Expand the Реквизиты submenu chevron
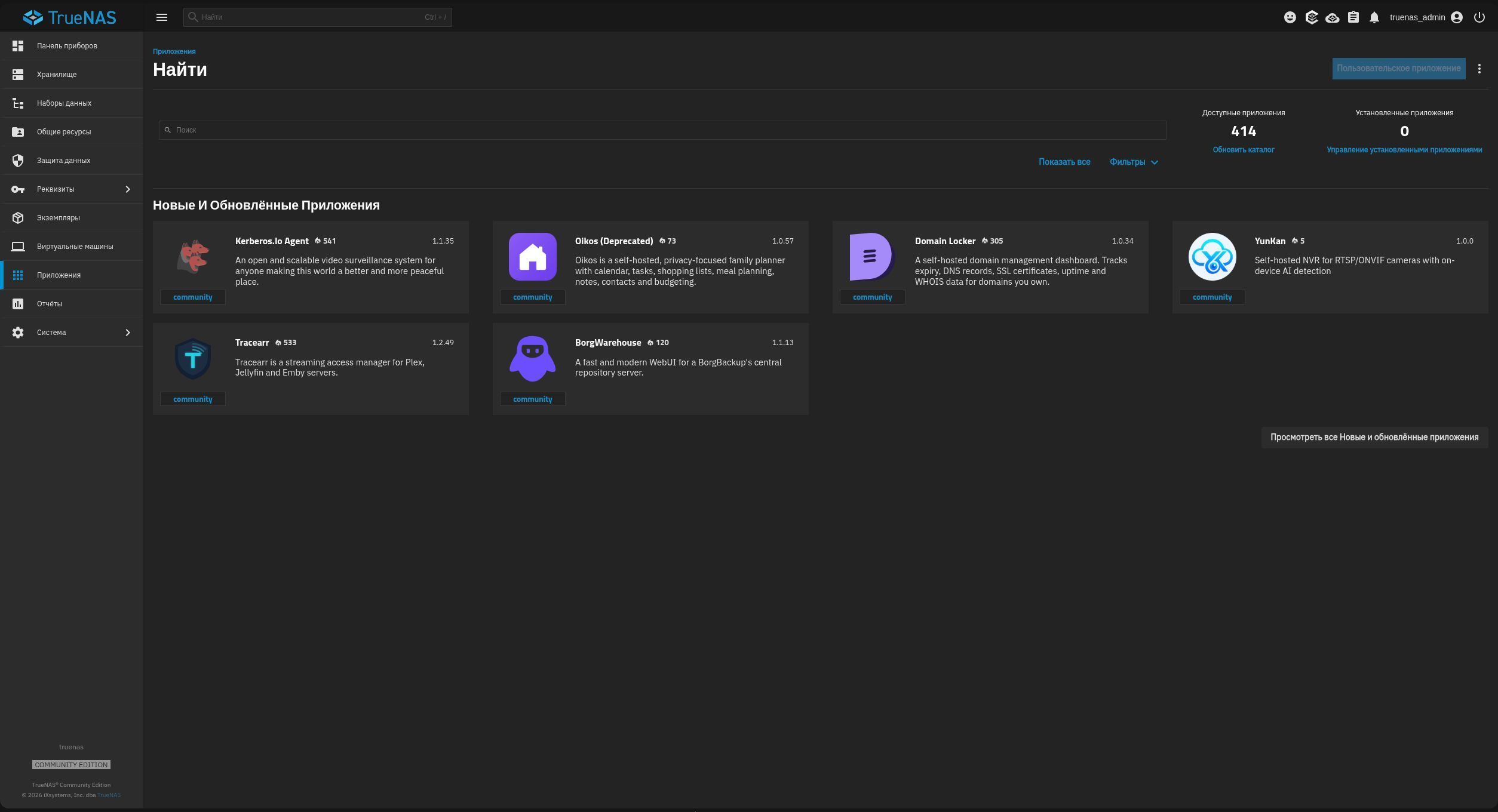1498x812 pixels. point(127,189)
